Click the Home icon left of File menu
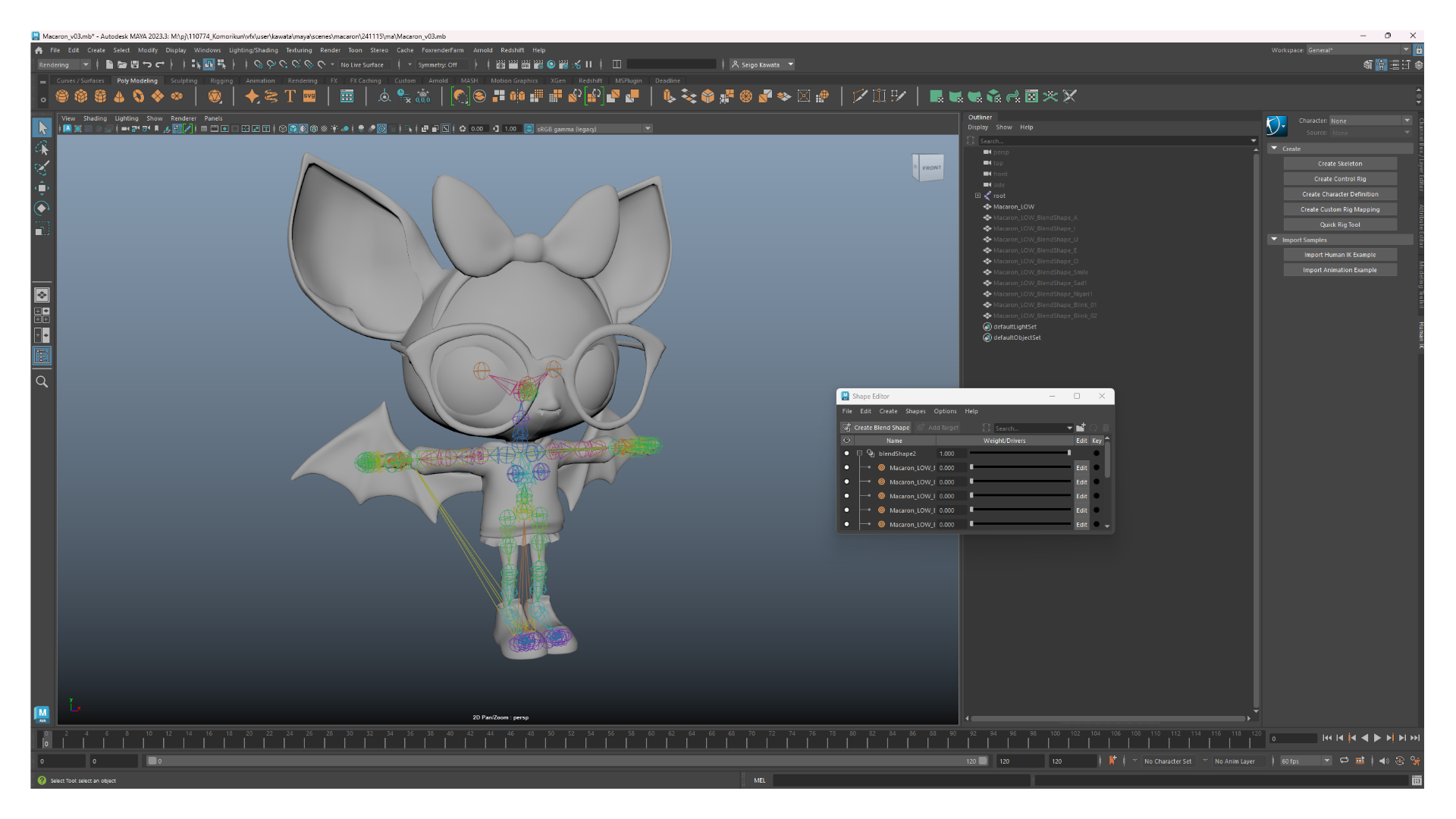This screenshot has width=1456, height=819. 39,50
